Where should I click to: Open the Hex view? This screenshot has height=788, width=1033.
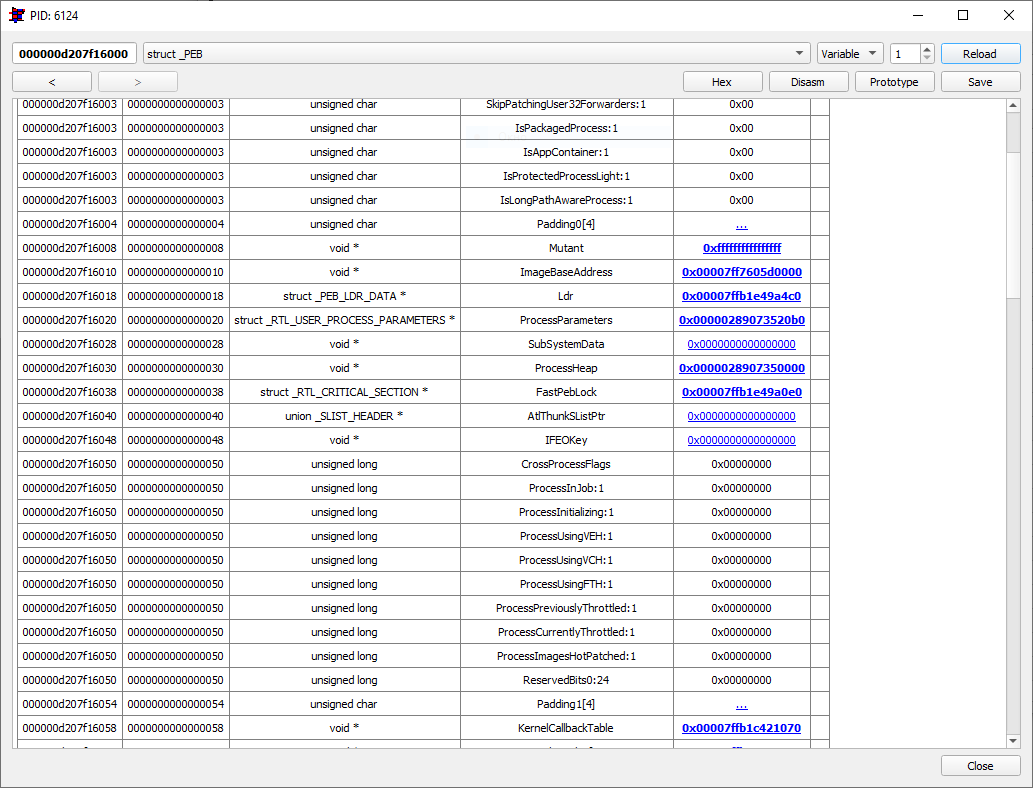click(x=723, y=82)
